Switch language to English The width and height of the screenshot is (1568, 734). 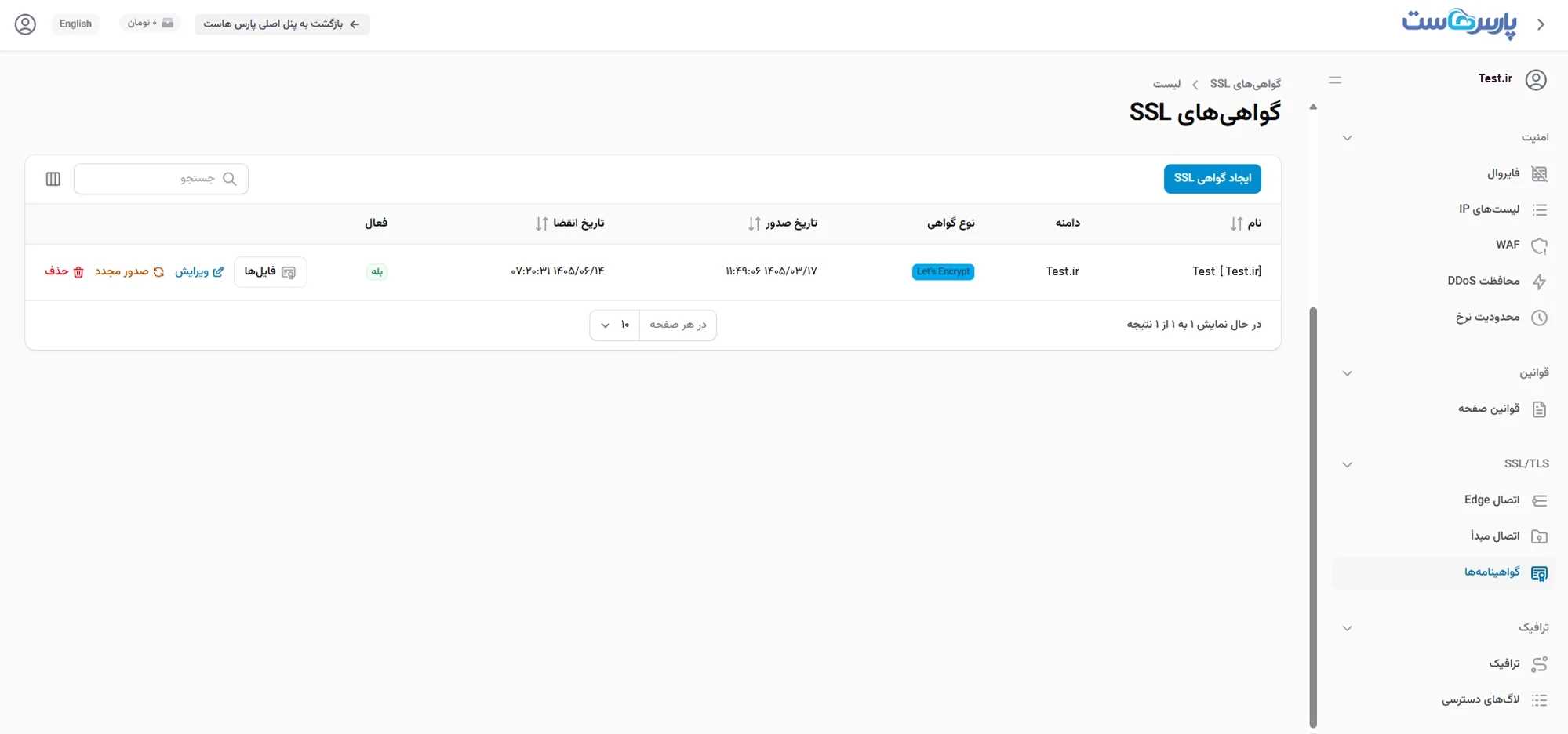75,24
